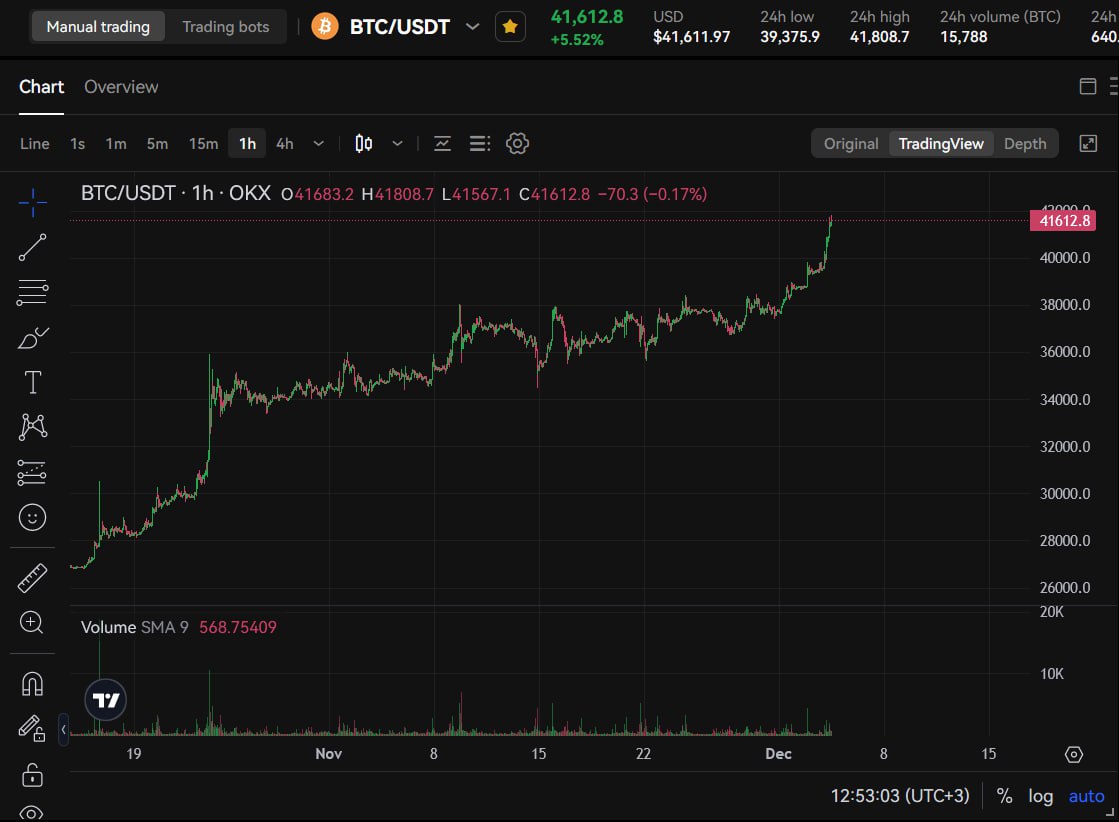Select the Text annotation tool

pyautogui.click(x=32, y=382)
